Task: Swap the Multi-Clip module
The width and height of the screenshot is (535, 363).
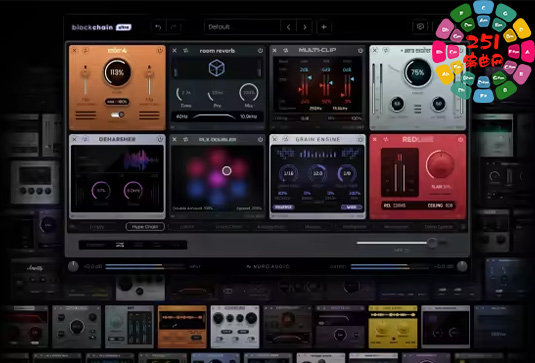Action: [286, 50]
